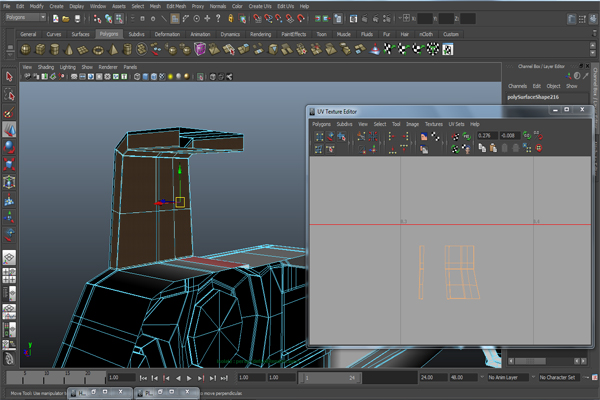The image size is (600, 400).
Task: Click the U value field showing 0.276
Action: click(487, 136)
